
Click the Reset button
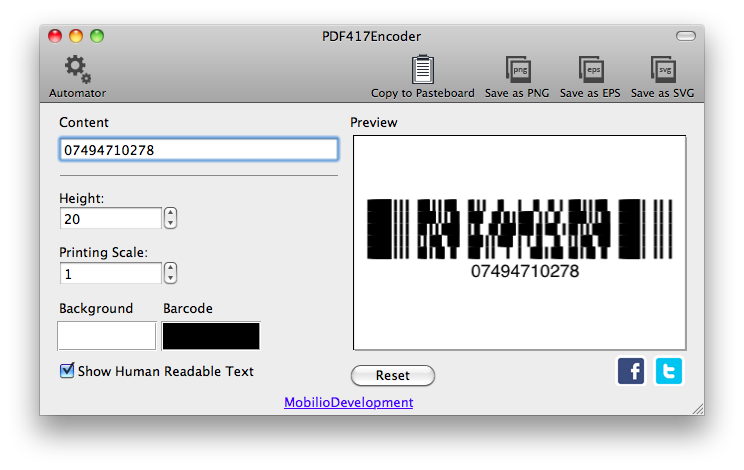coord(393,375)
